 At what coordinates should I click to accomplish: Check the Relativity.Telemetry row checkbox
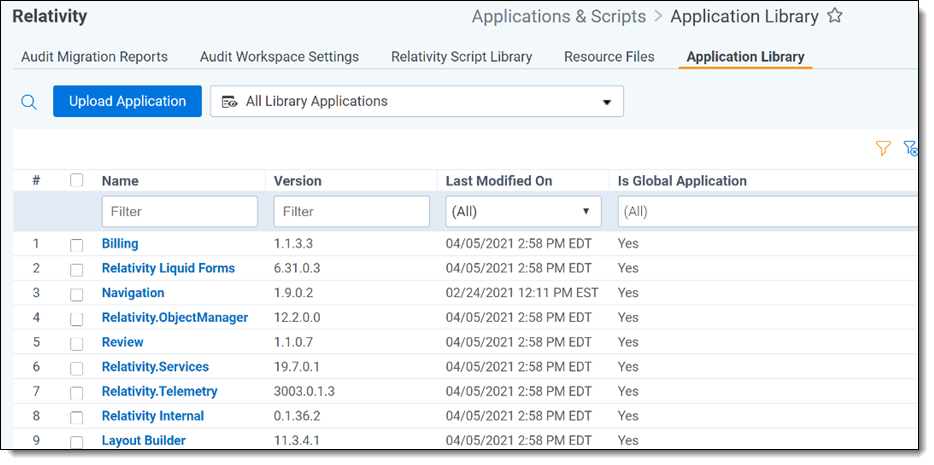coord(76,393)
